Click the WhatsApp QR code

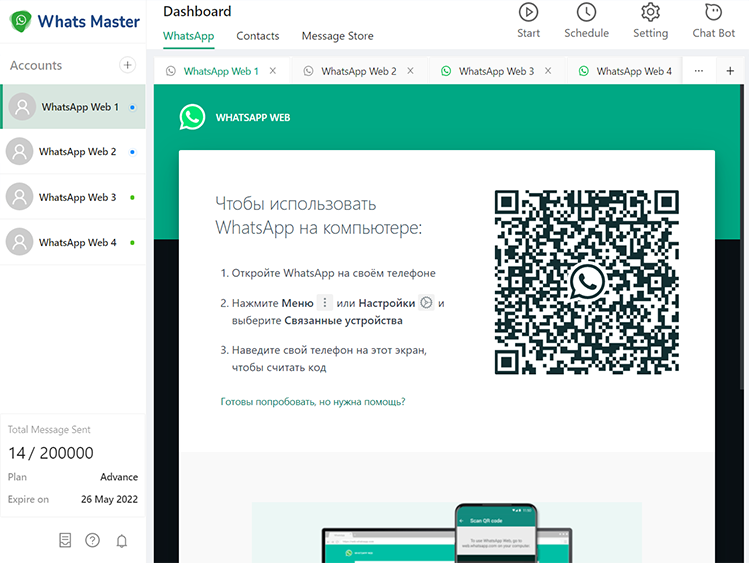click(587, 281)
